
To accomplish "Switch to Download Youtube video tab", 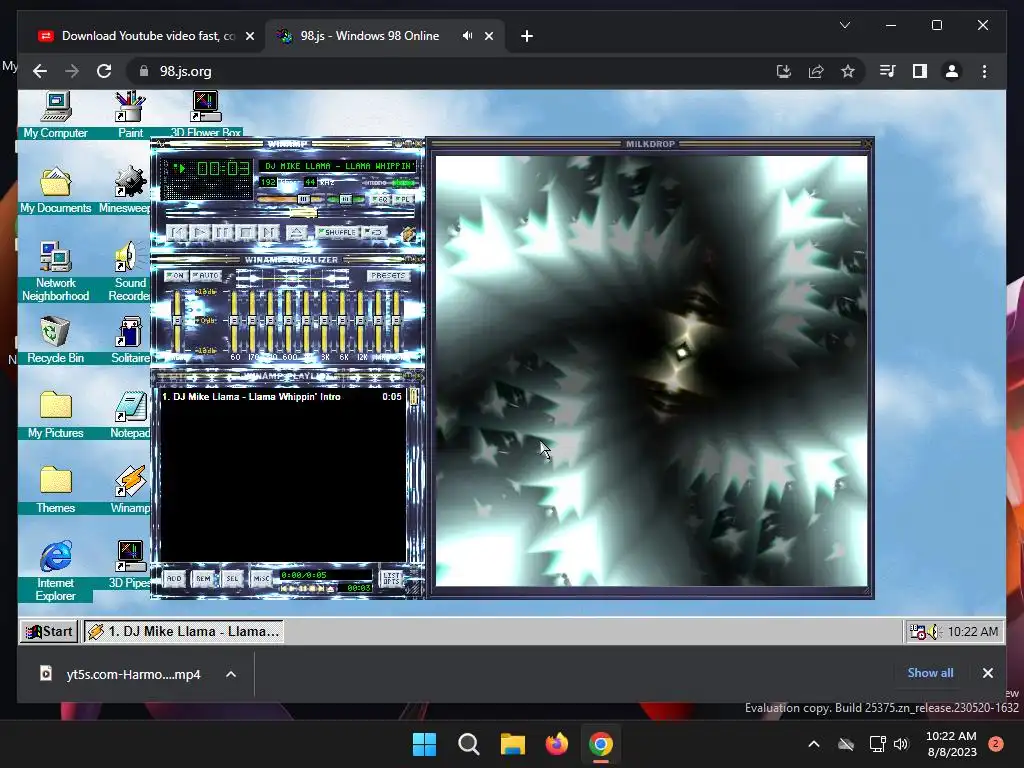I will click(x=146, y=36).
